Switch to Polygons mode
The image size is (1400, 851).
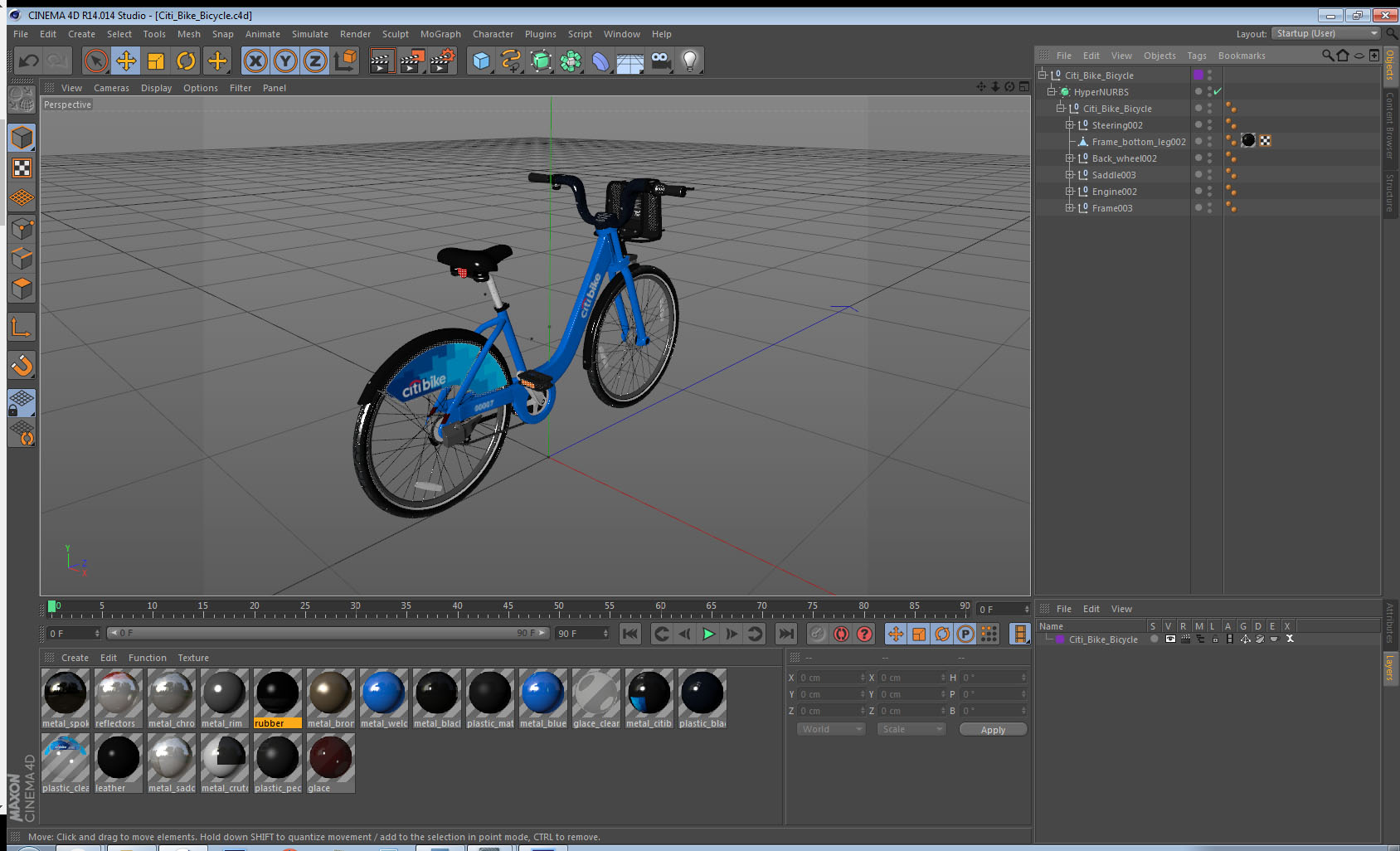tap(22, 288)
